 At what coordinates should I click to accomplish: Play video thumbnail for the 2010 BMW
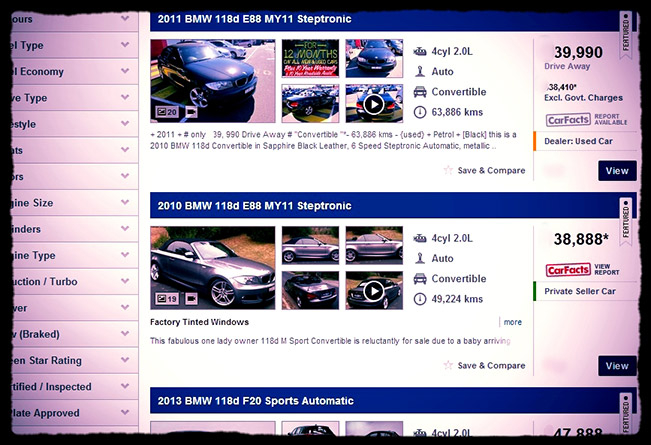[x=374, y=291]
